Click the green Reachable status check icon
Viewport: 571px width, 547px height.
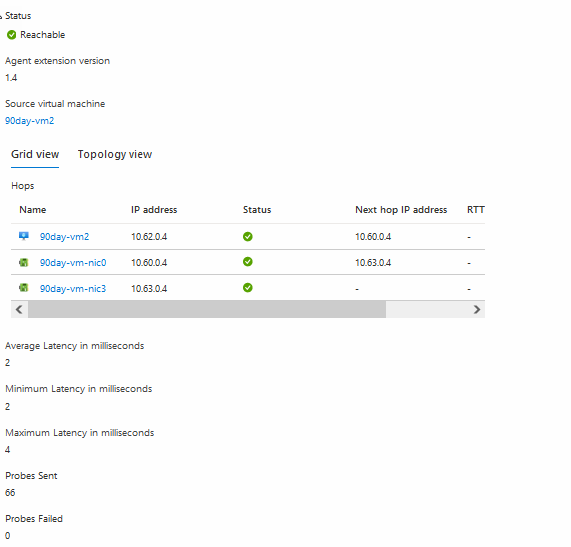[x=12, y=35]
